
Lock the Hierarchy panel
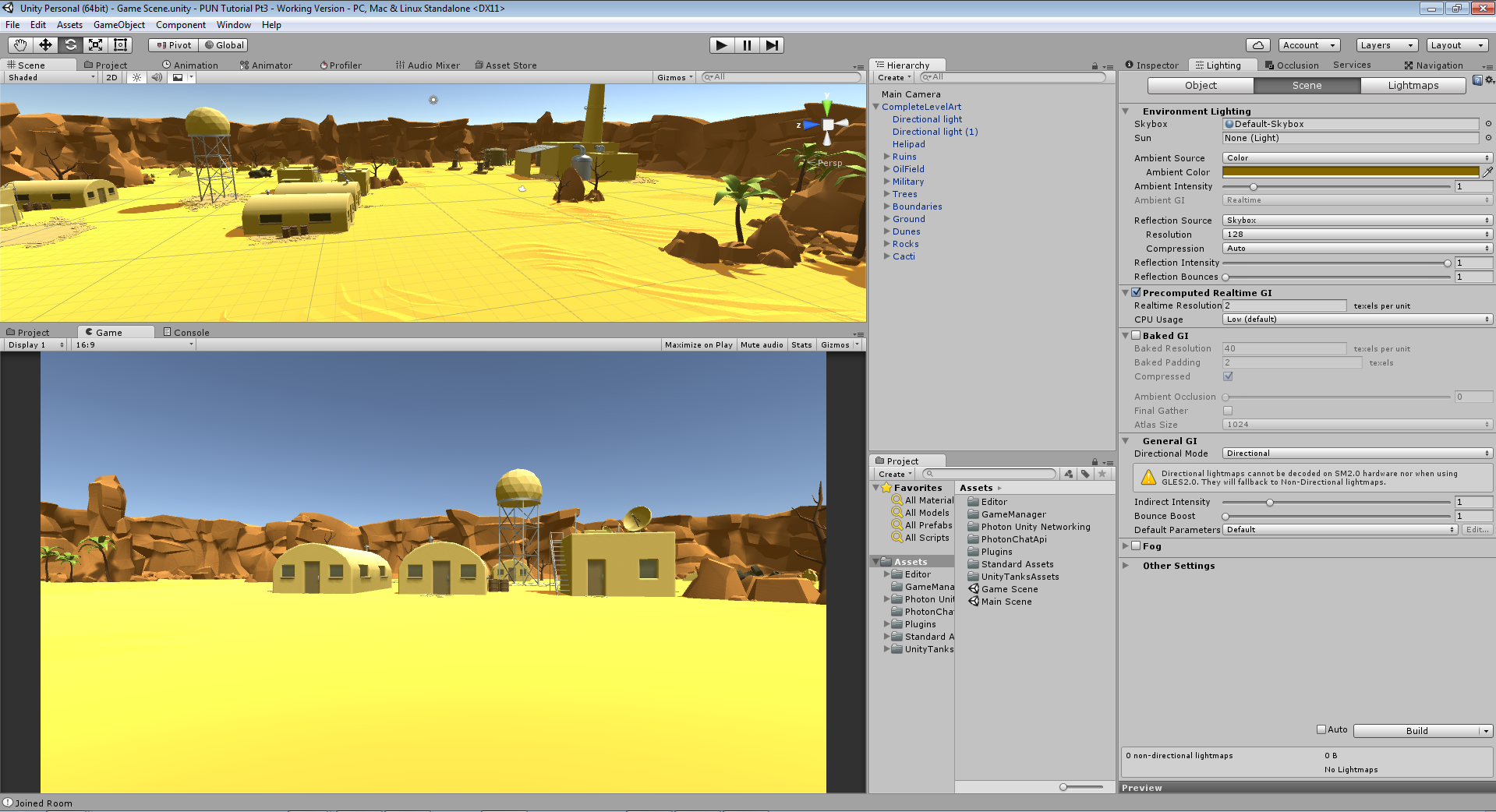[1095, 66]
